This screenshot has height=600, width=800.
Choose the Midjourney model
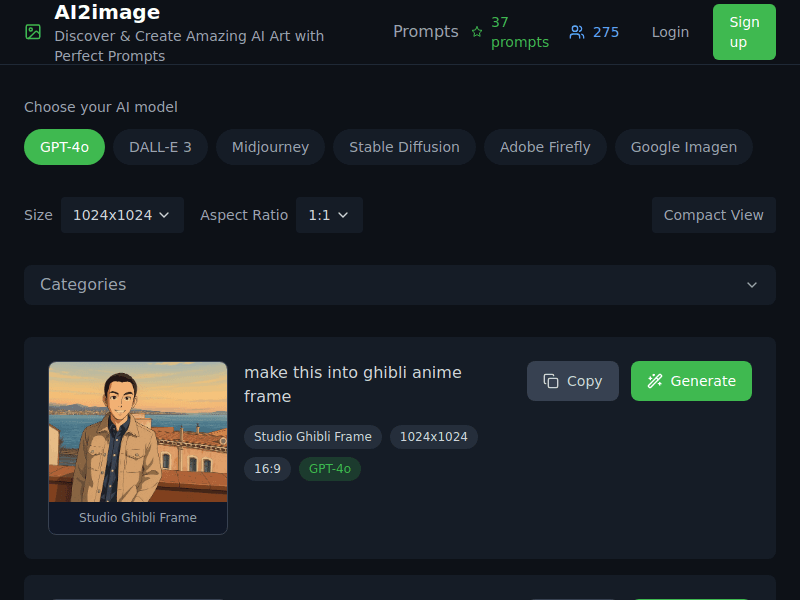(x=270, y=147)
